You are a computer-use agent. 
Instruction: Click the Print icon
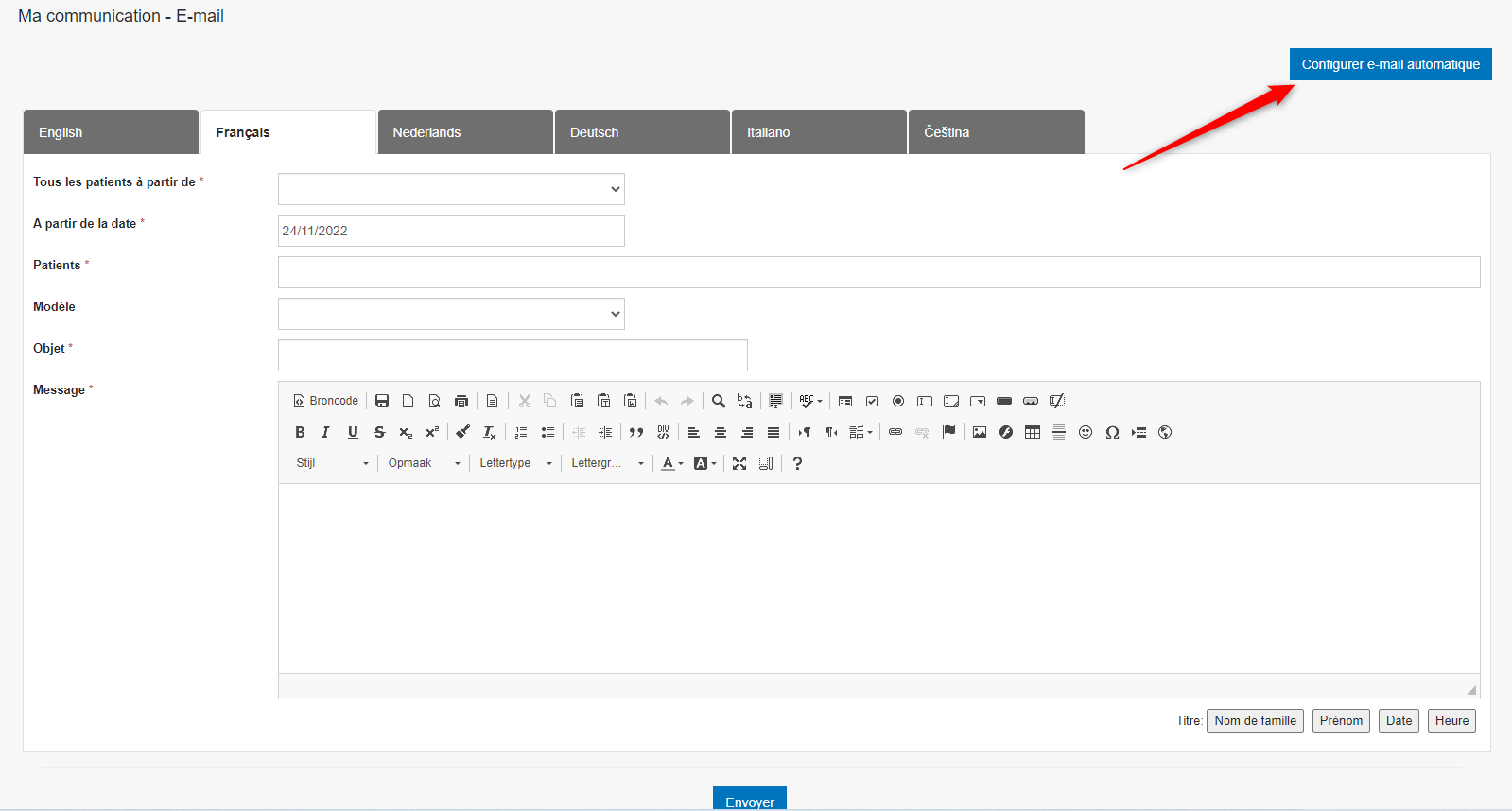461,401
